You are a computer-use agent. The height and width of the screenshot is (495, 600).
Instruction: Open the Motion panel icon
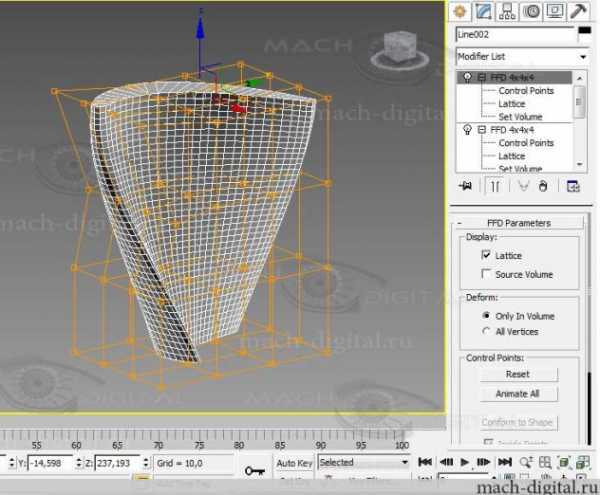[532, 10]
